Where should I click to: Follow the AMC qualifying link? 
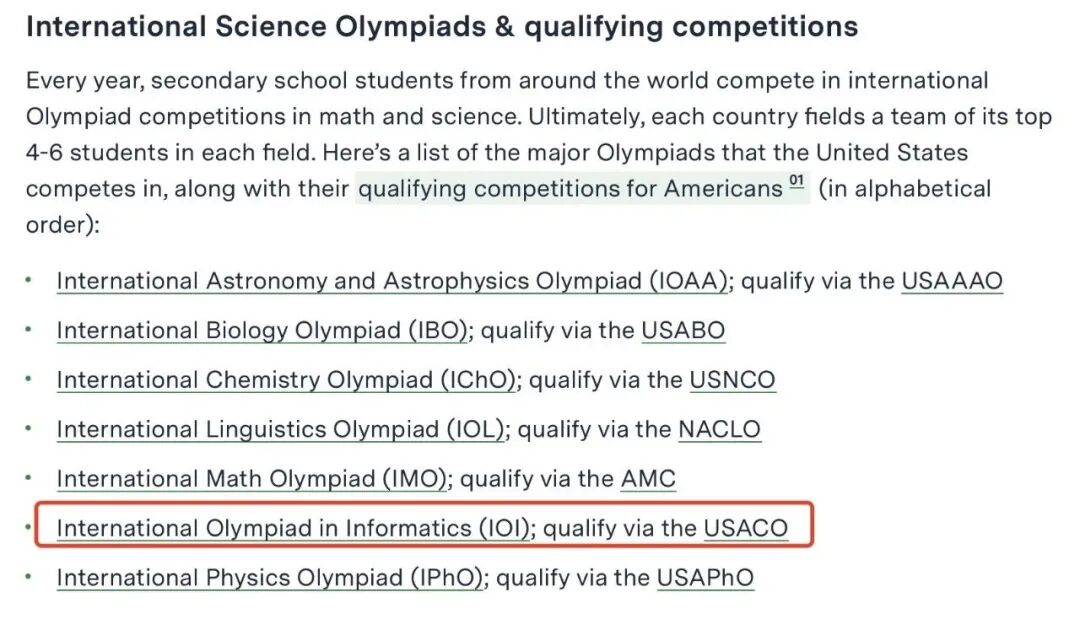[x=648, y=480]
